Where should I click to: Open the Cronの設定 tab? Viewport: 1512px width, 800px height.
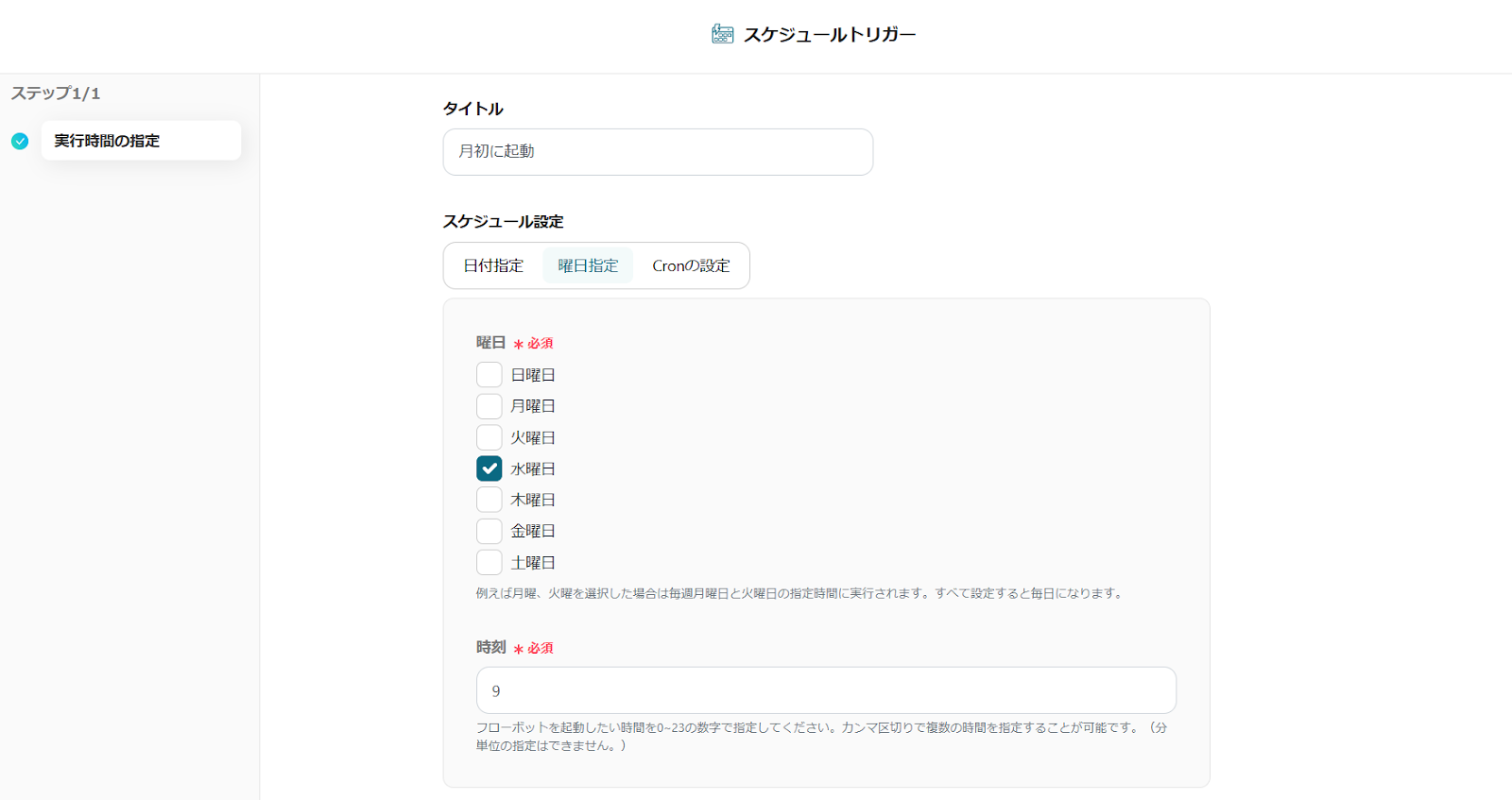pos(691,266)
